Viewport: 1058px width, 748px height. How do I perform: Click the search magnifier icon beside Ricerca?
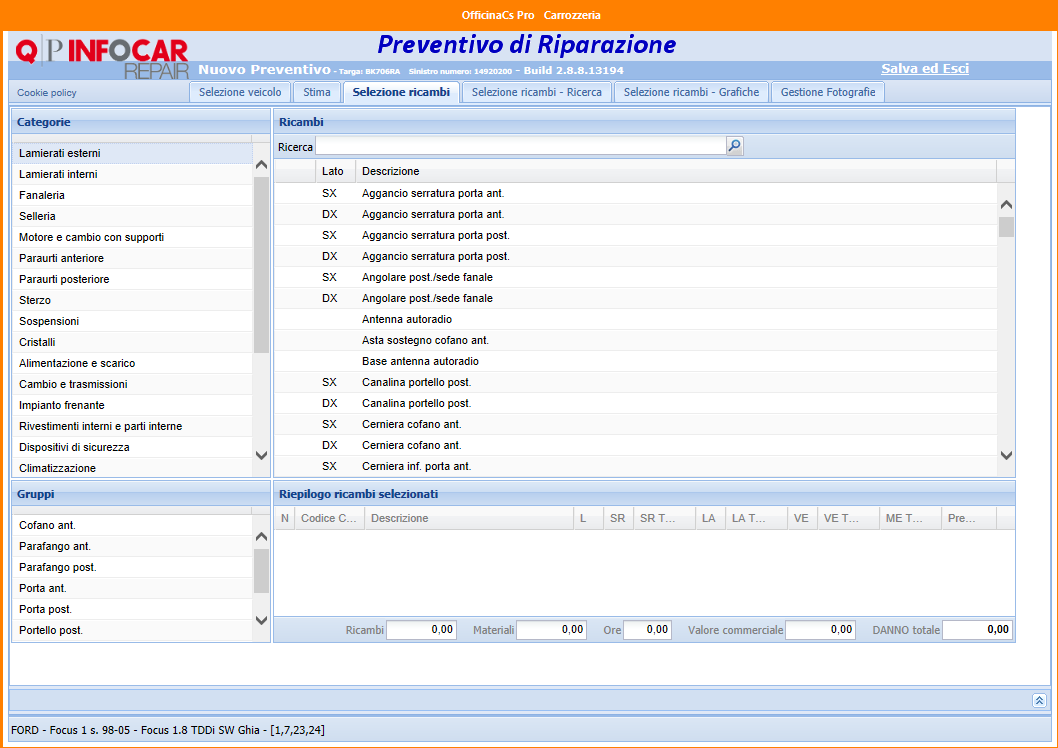[x=735, y=146]
